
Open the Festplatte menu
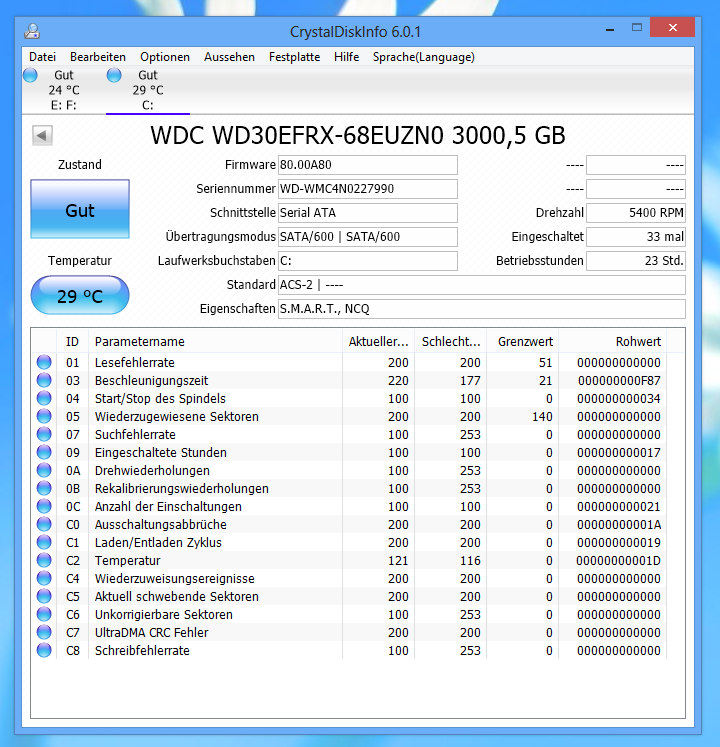pyautogui.click(x=294, y=57)
